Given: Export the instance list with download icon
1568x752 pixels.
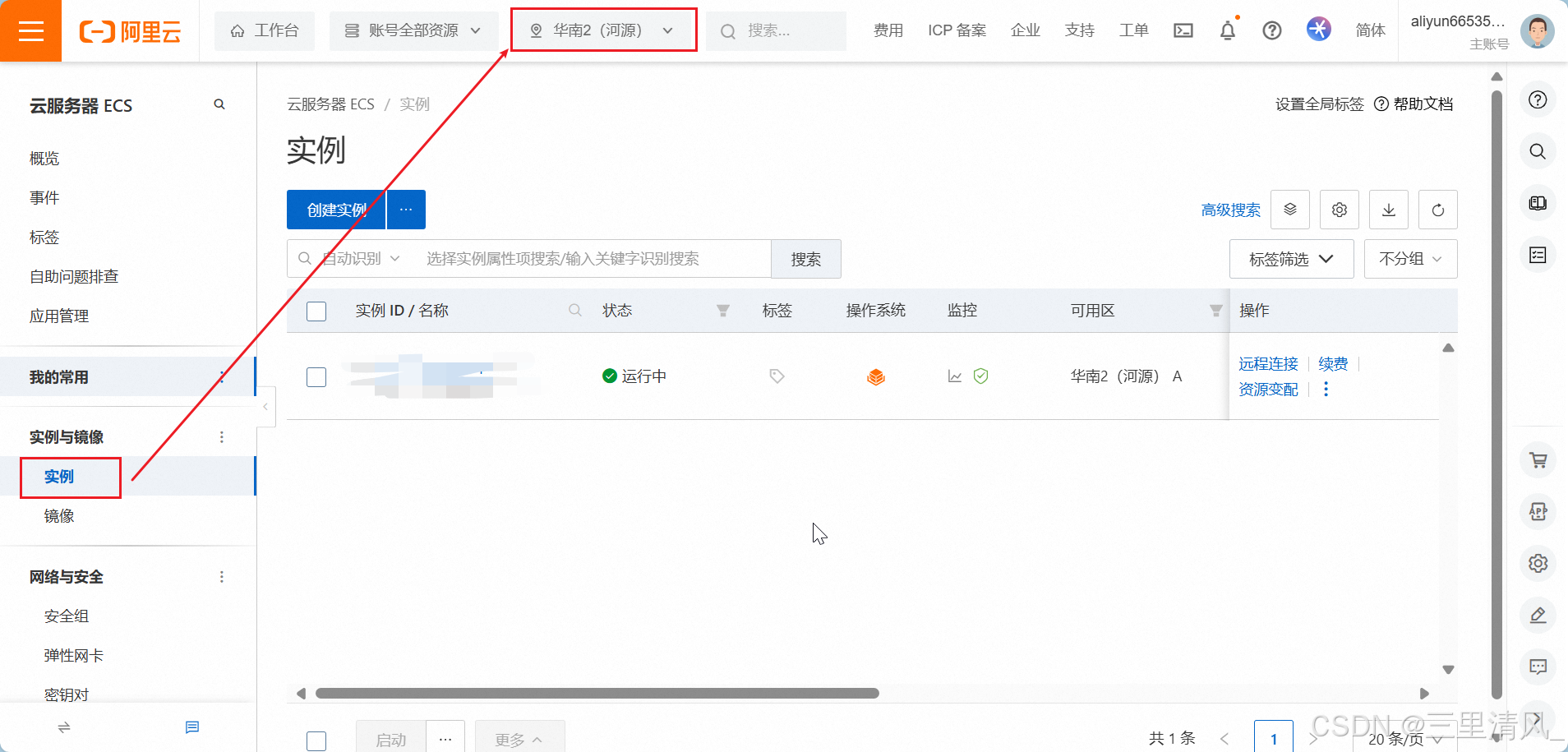Looking at the screenshot, I should [x=1389, y=210].
